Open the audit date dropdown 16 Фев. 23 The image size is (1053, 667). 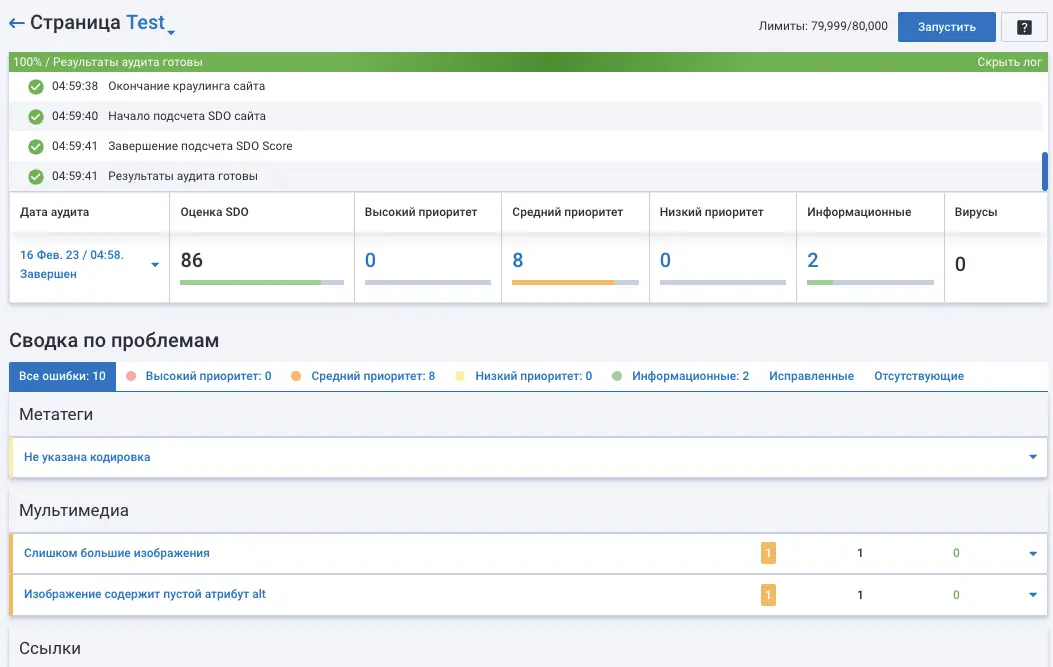pyautogui.click(x=155, y=265)
